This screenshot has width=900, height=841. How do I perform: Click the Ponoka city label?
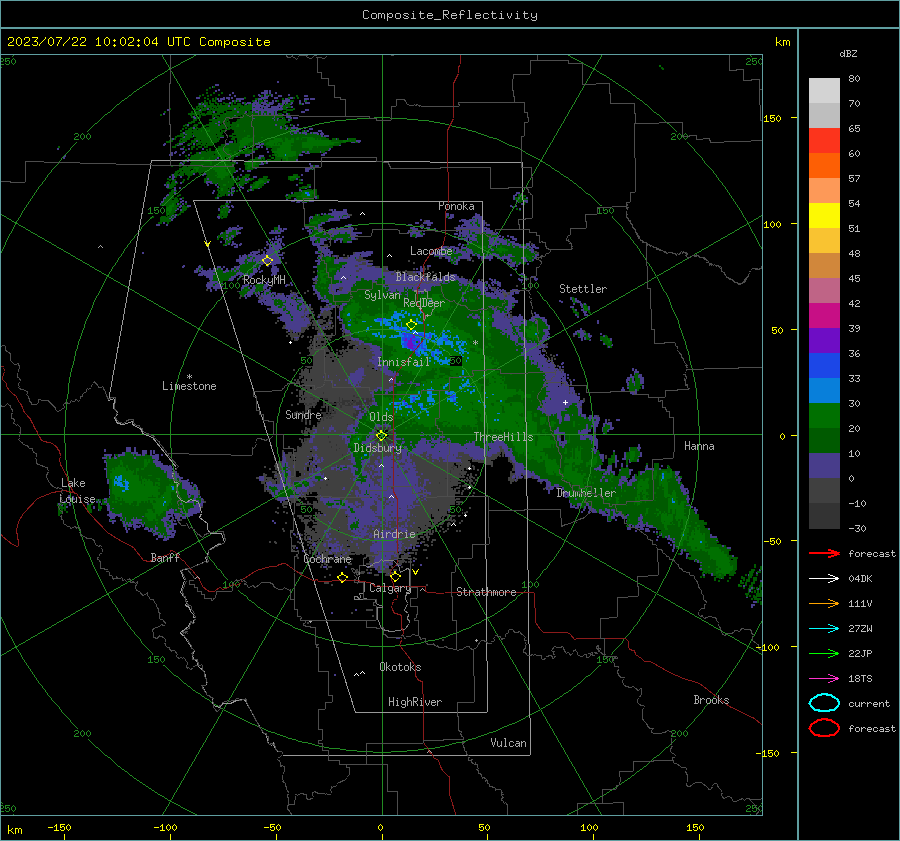[456, 206]
